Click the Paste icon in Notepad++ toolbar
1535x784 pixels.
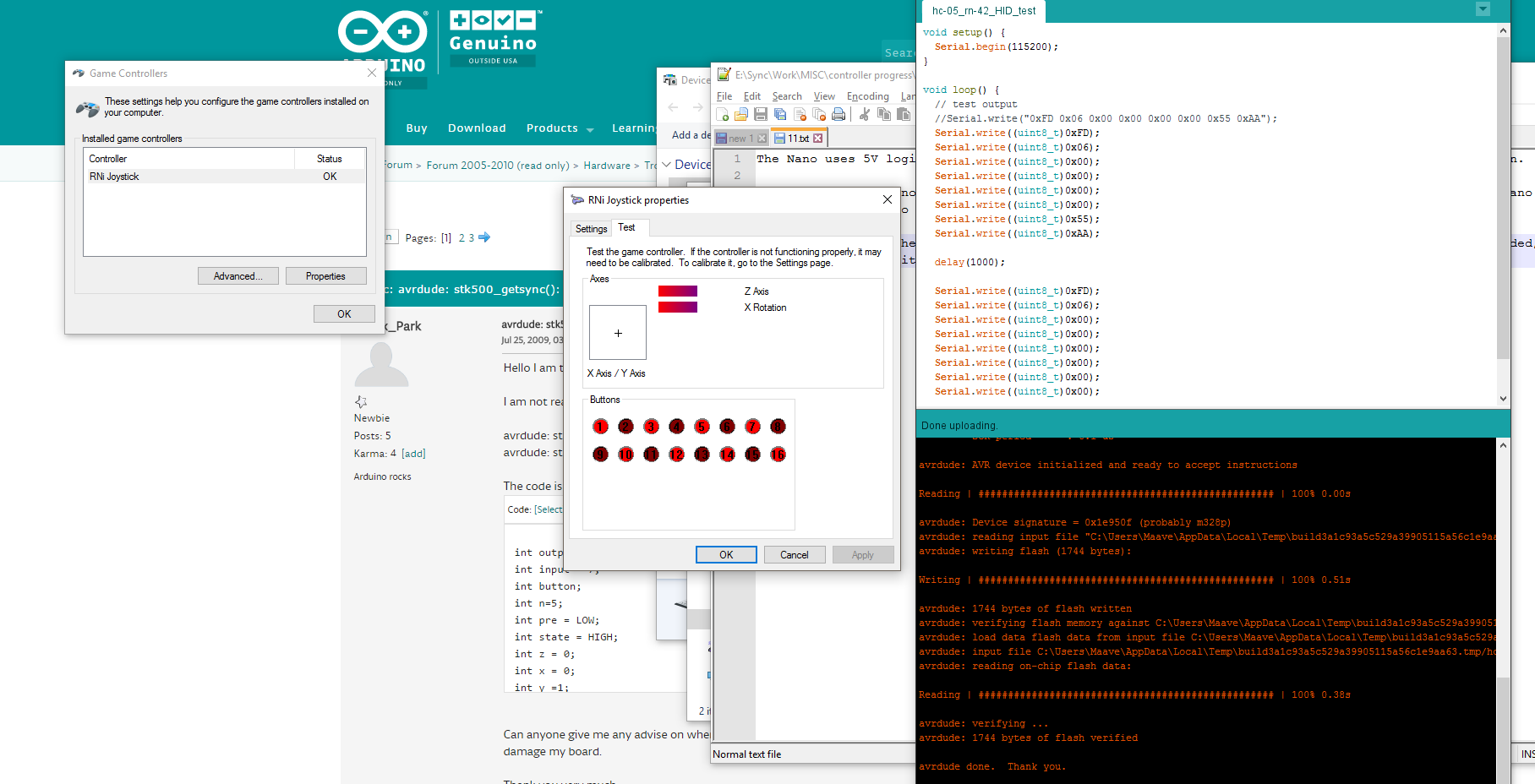click(x=904, y=114)
